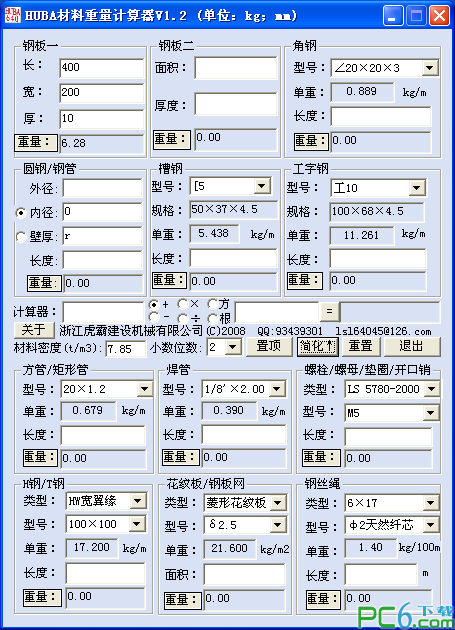Image resolution: width=455 pixels, height=630 pixels.
Task: Open checkered plate type dropdown
Action: (277, 503)
